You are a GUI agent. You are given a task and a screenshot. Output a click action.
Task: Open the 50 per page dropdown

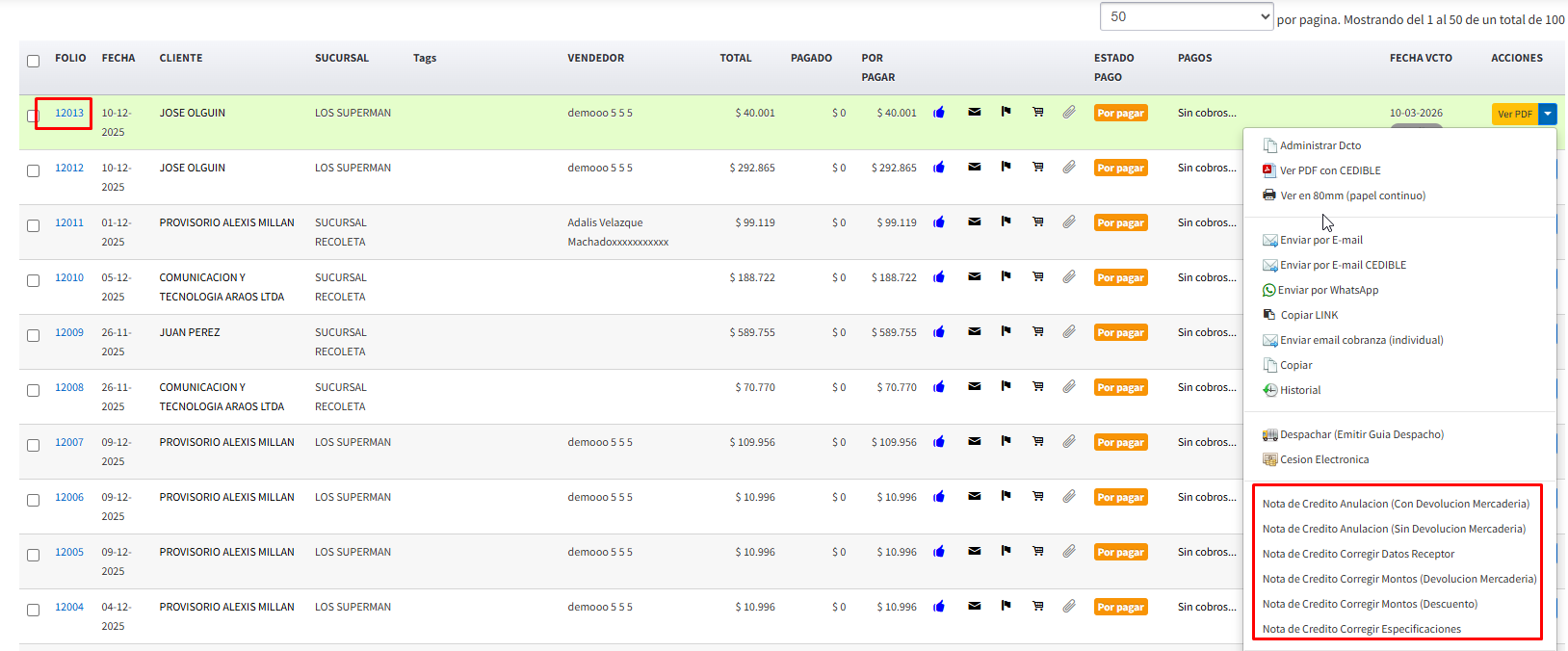click(x=1186, y=16)
